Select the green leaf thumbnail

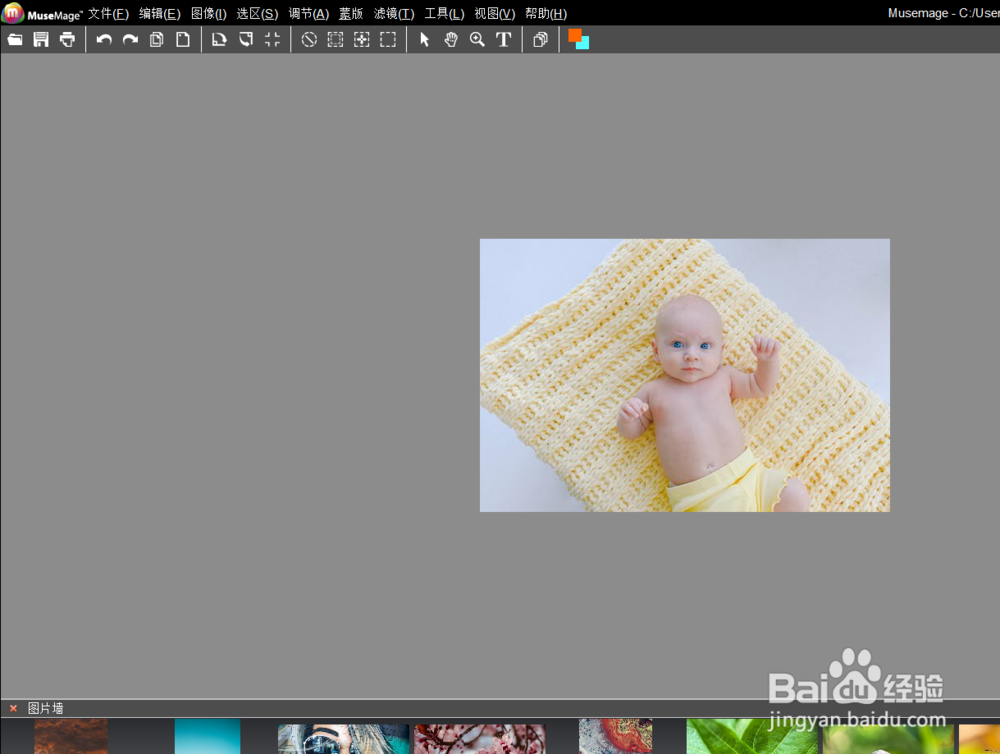pyautogui.click(x=751, y=736)
